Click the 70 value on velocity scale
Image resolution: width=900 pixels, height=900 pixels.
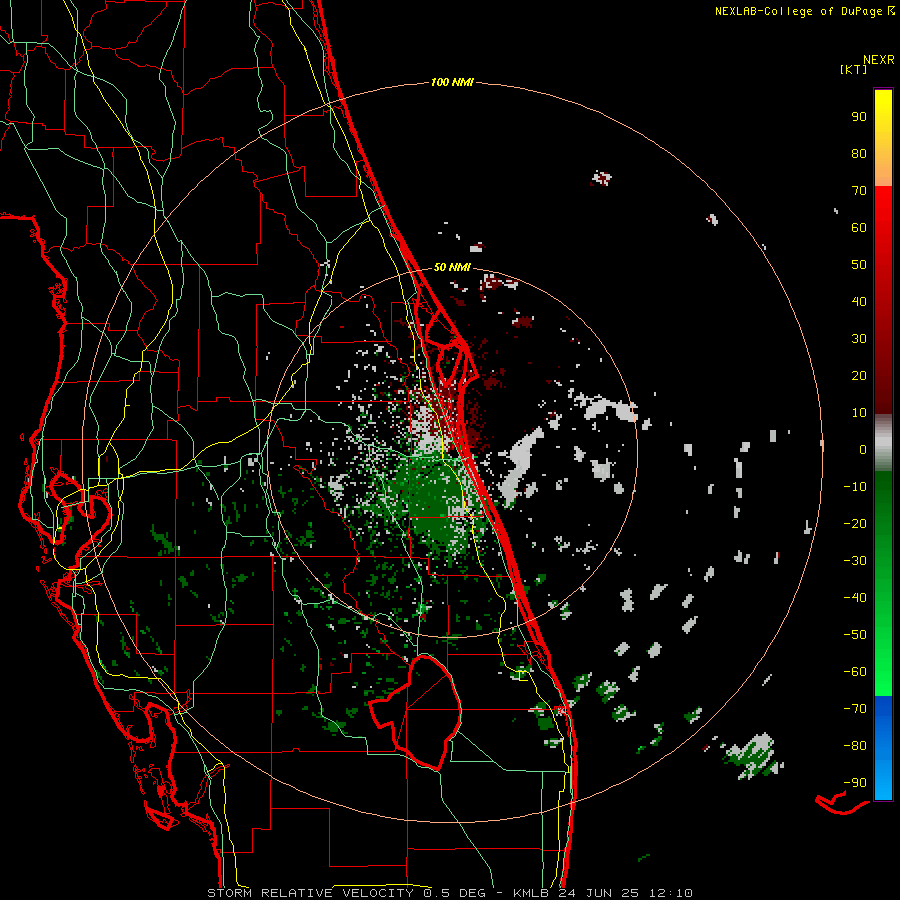coord(859,191)
